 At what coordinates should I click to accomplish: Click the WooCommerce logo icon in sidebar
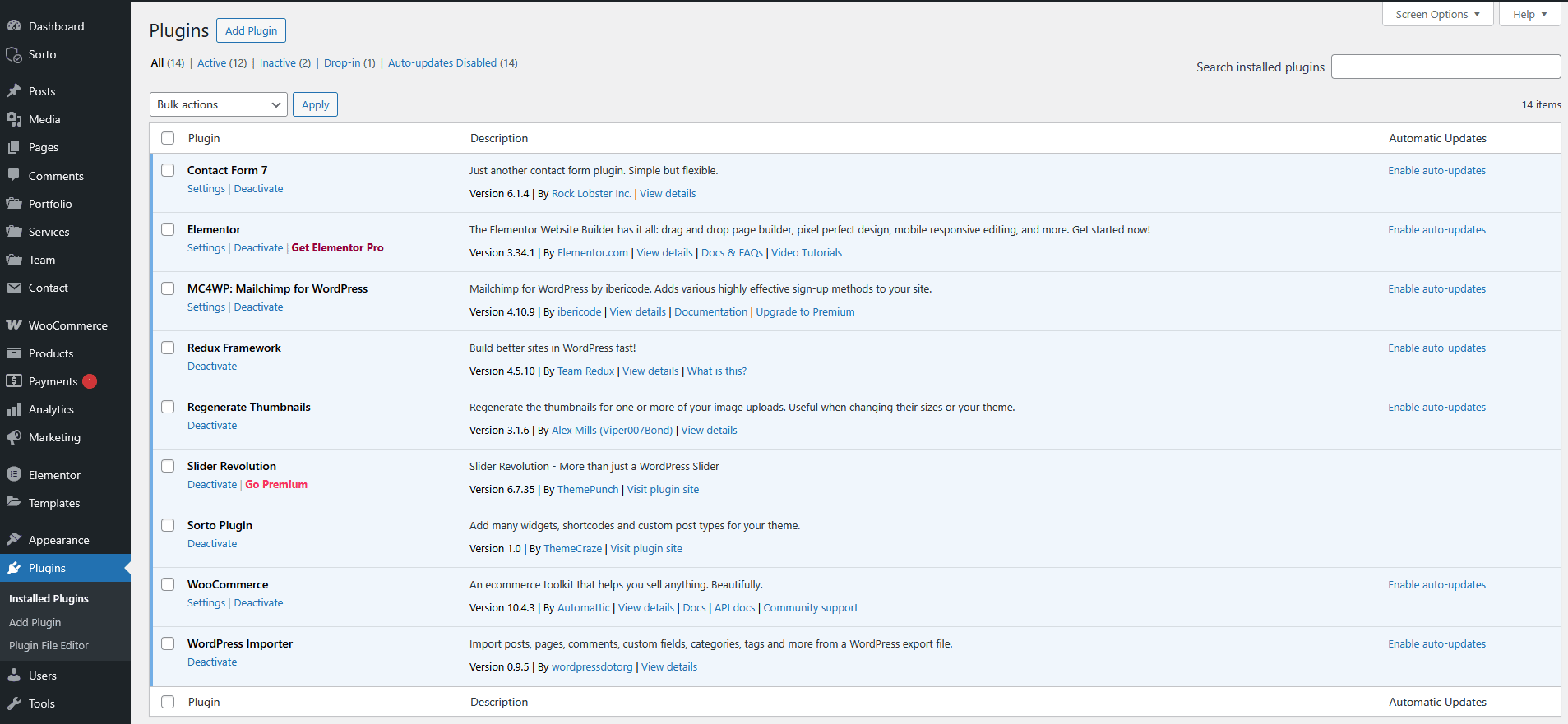tap(14, 325)
